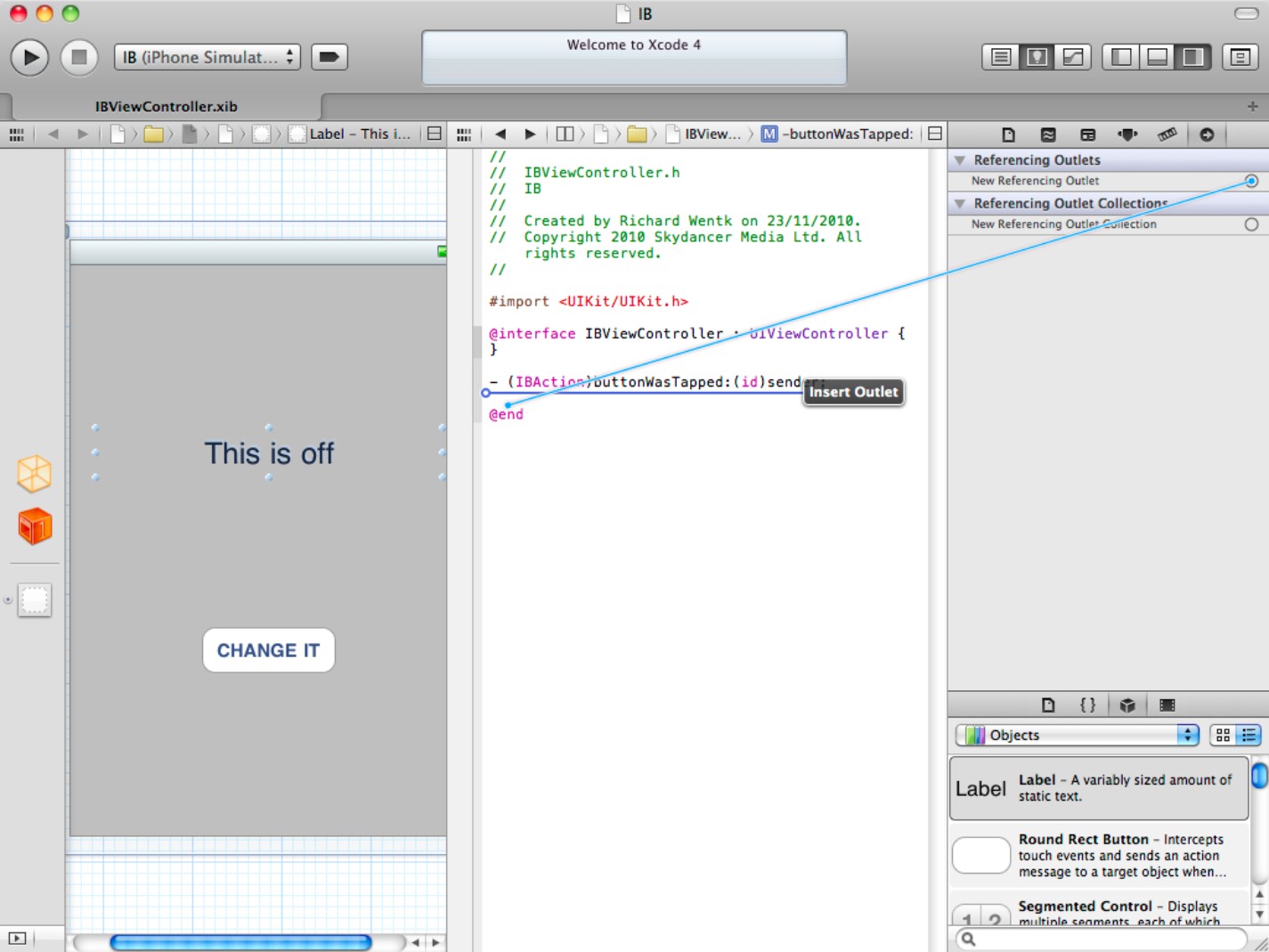Select the IBViewController.xib tab

pos(167,106)
